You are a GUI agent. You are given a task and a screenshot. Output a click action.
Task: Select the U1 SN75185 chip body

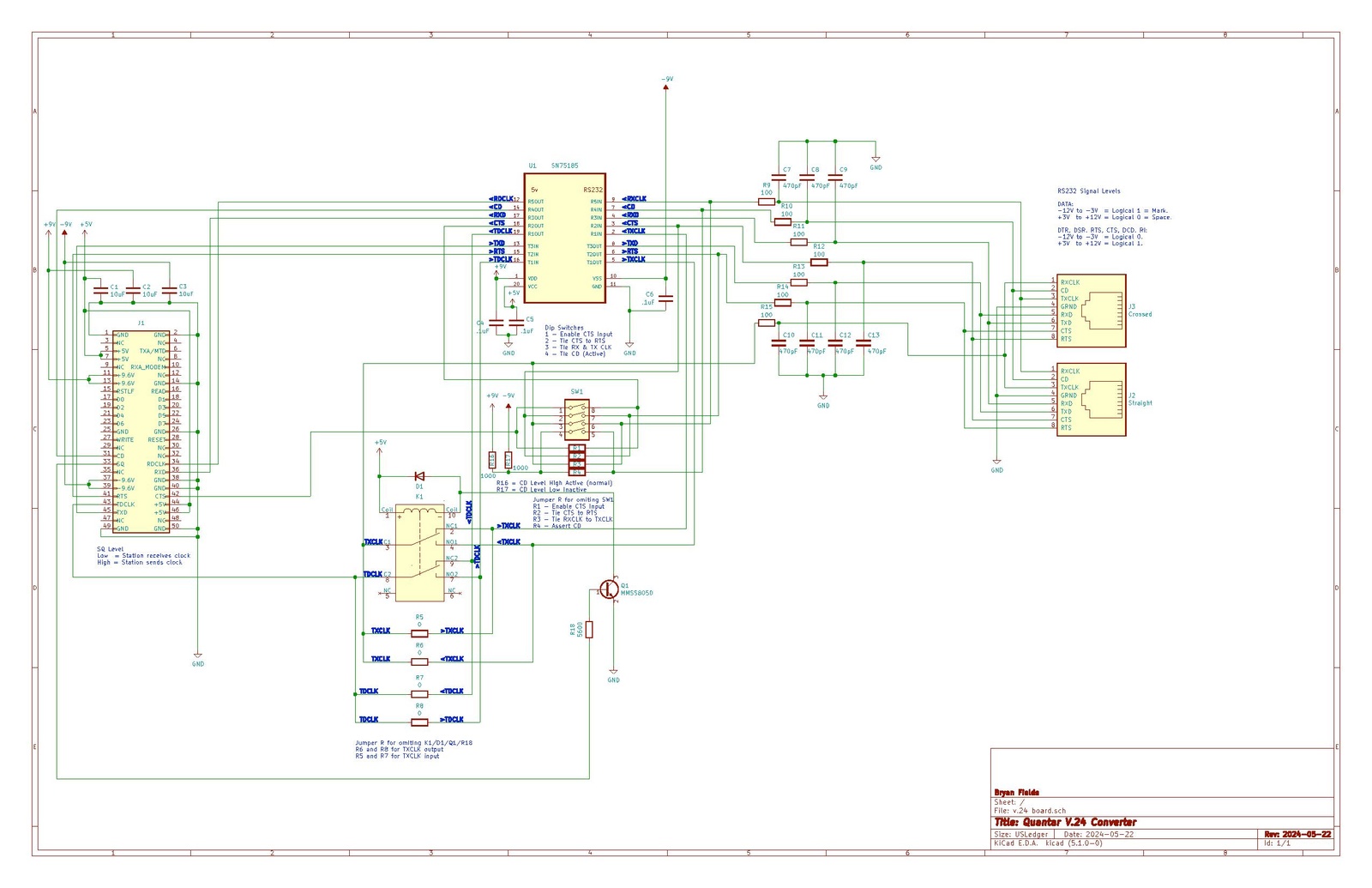point(565,238)
